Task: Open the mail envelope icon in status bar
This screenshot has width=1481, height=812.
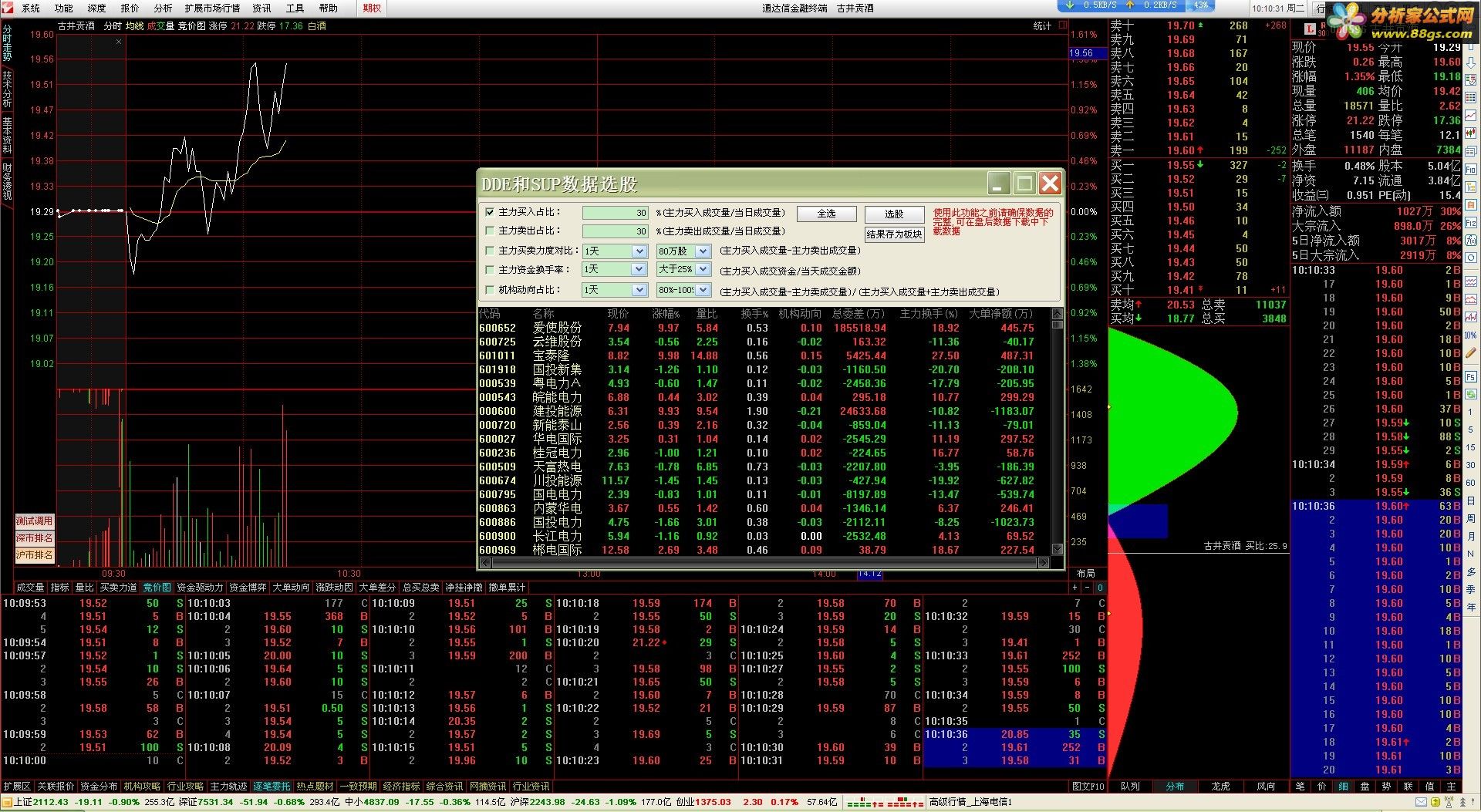Action: tap(1421, 802)
